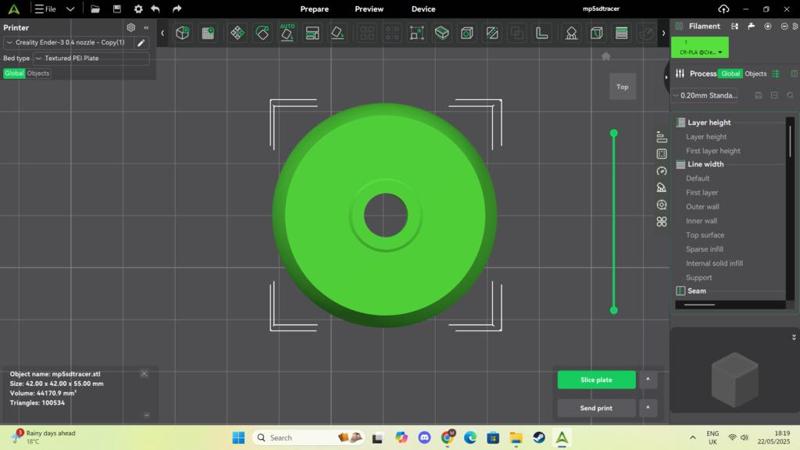The image size is (800, 450).
Task: Click the undo arrow icon
Action: [156, 9]
